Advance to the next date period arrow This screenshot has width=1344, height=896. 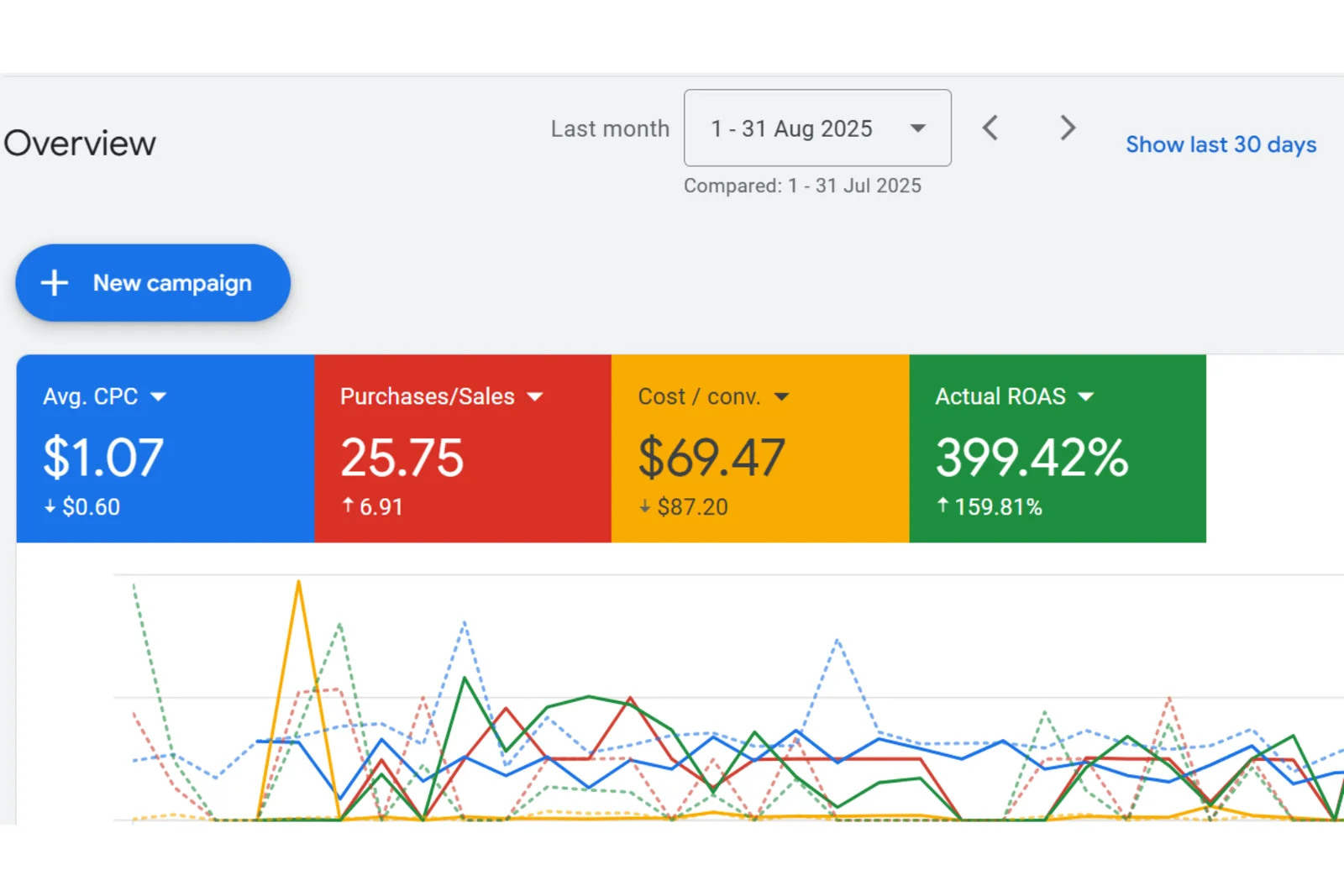(1067, 128)
